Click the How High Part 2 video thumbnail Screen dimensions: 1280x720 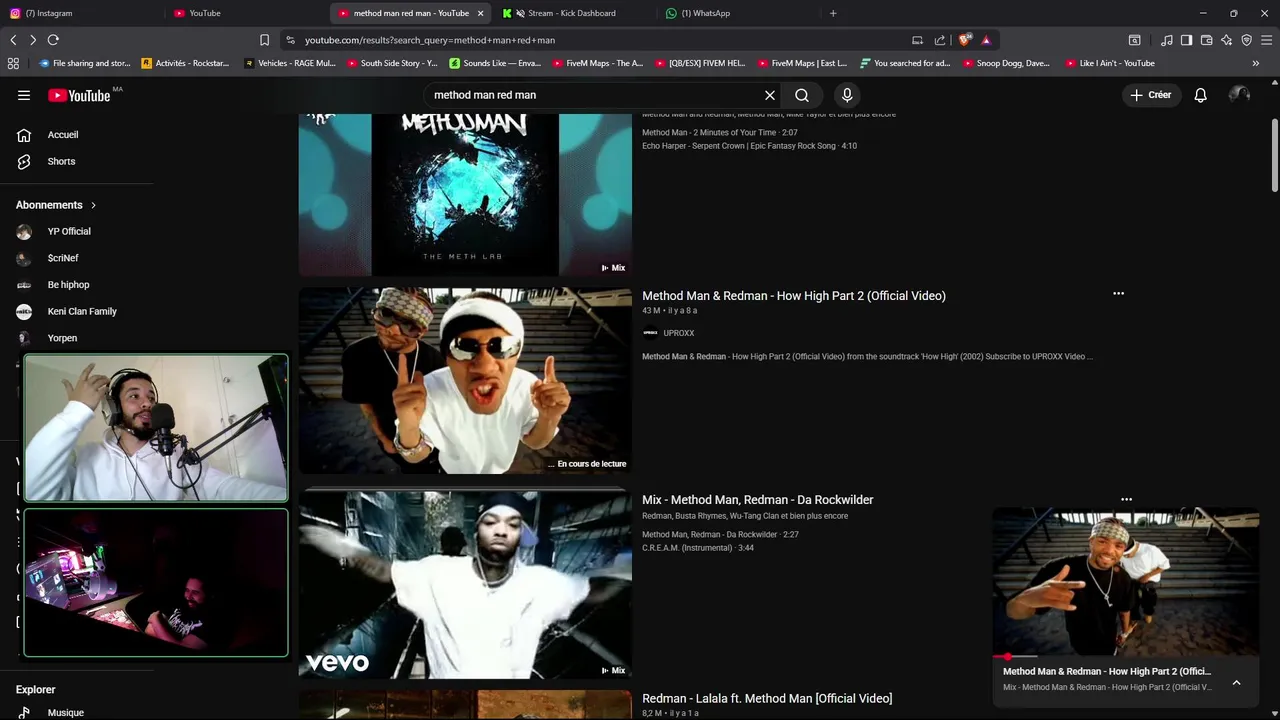click(465, 381)
